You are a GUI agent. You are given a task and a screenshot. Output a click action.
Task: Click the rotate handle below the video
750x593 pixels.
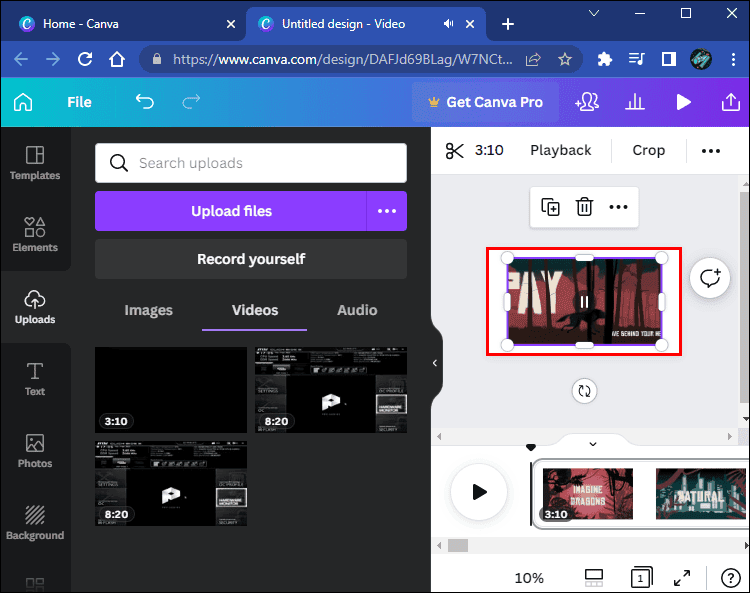pyautogui.click(x=584, y=391)
